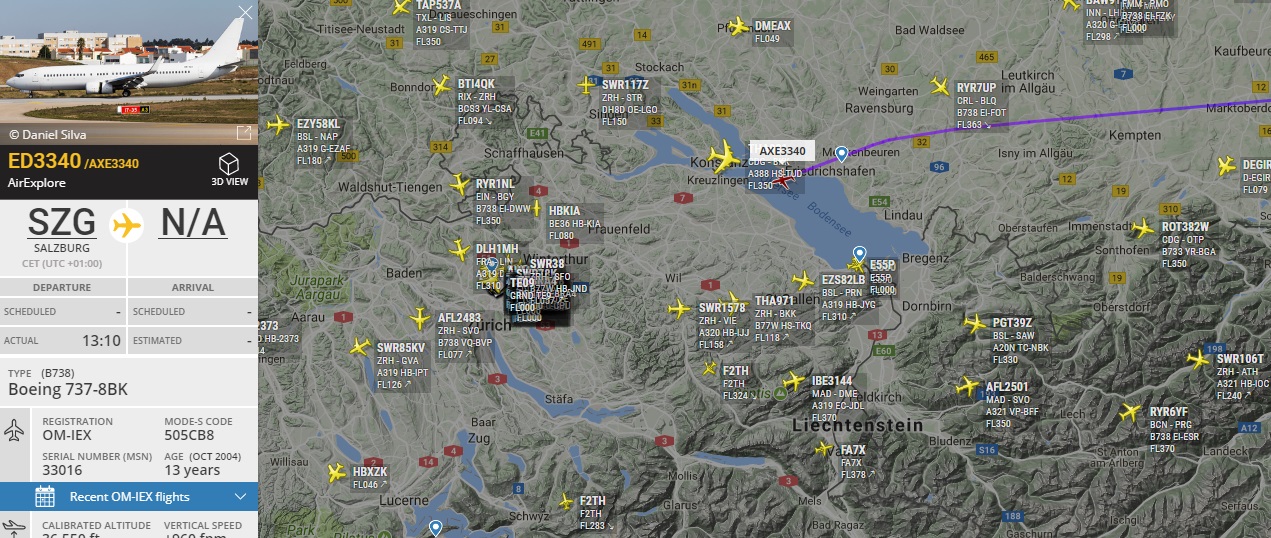Screen dimensions: 1271x538
Task: Click the THA971 flight label
Action: [775, 301]
